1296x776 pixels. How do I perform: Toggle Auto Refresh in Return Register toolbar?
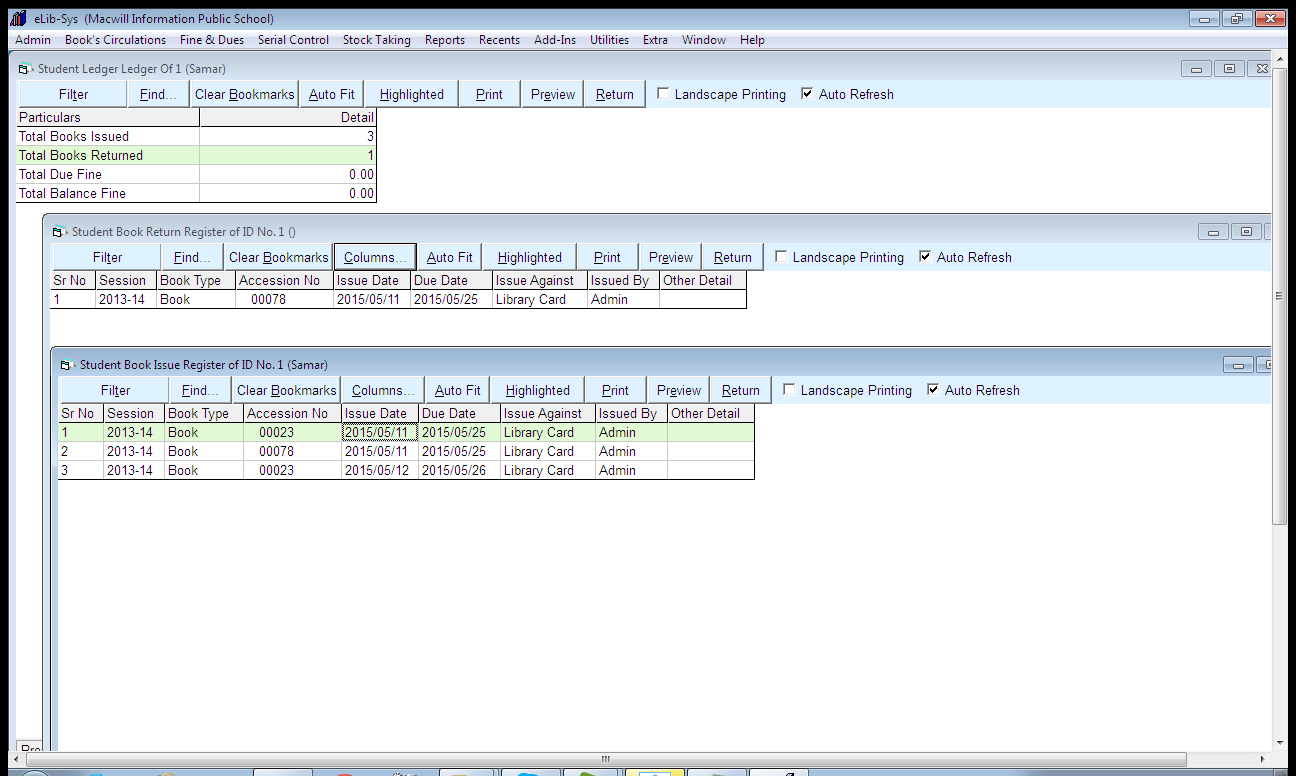pyautogui.click(x=925, y=257)
